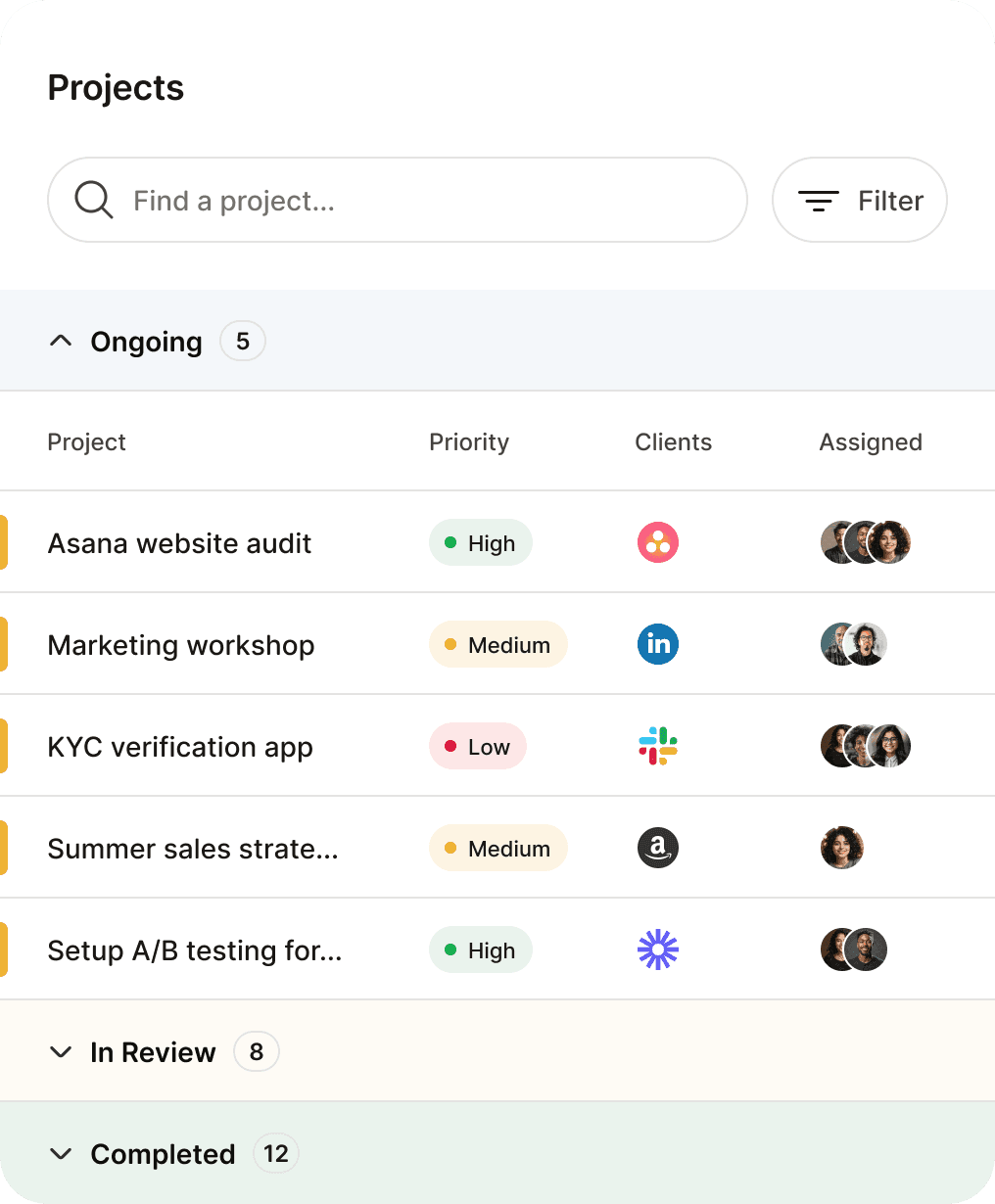Click the LinkedIn client icon on Marketing workshop

[x=657, y=644]
